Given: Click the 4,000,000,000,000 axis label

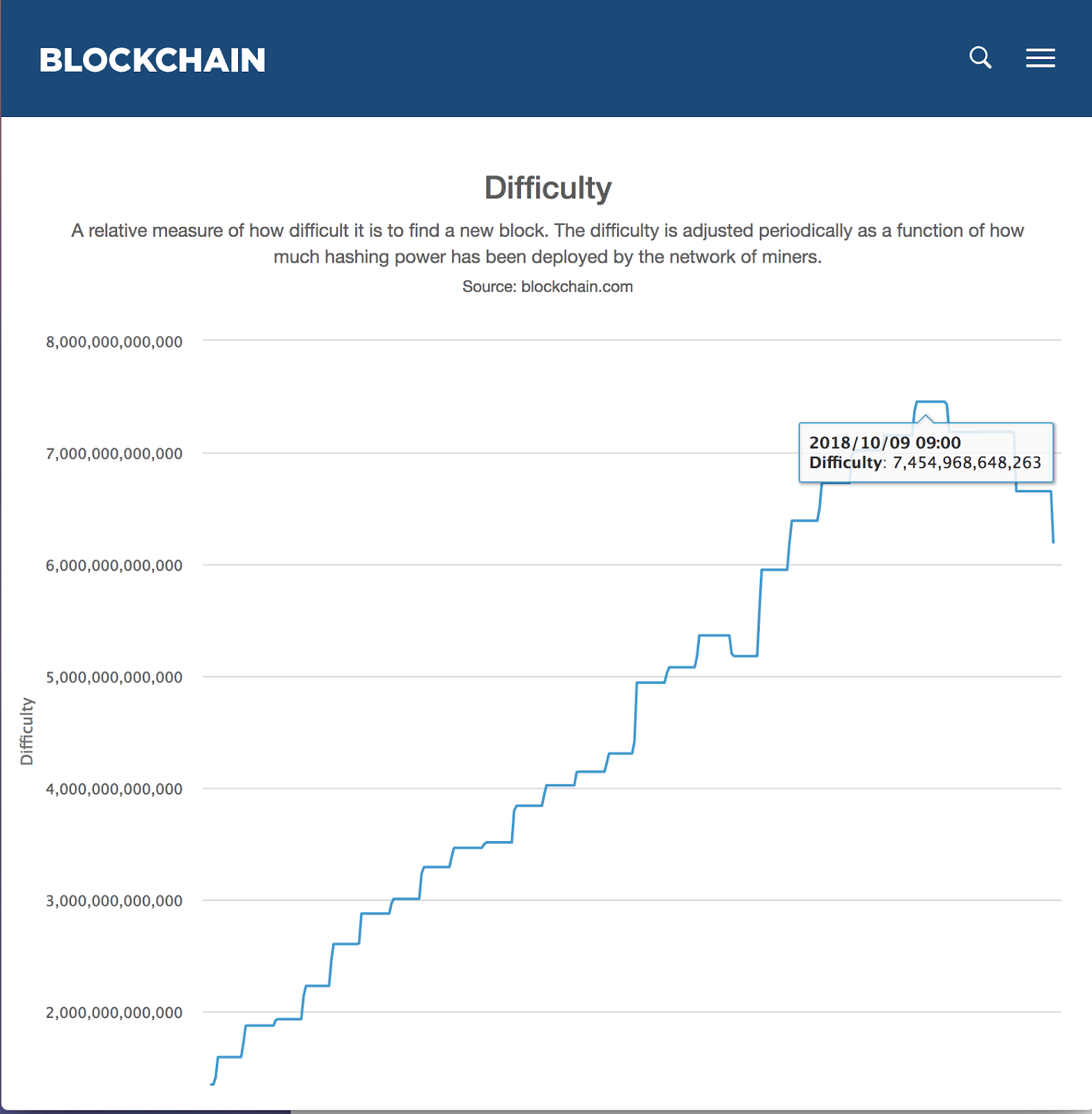Looking at the screenshot, I should 114,789.
